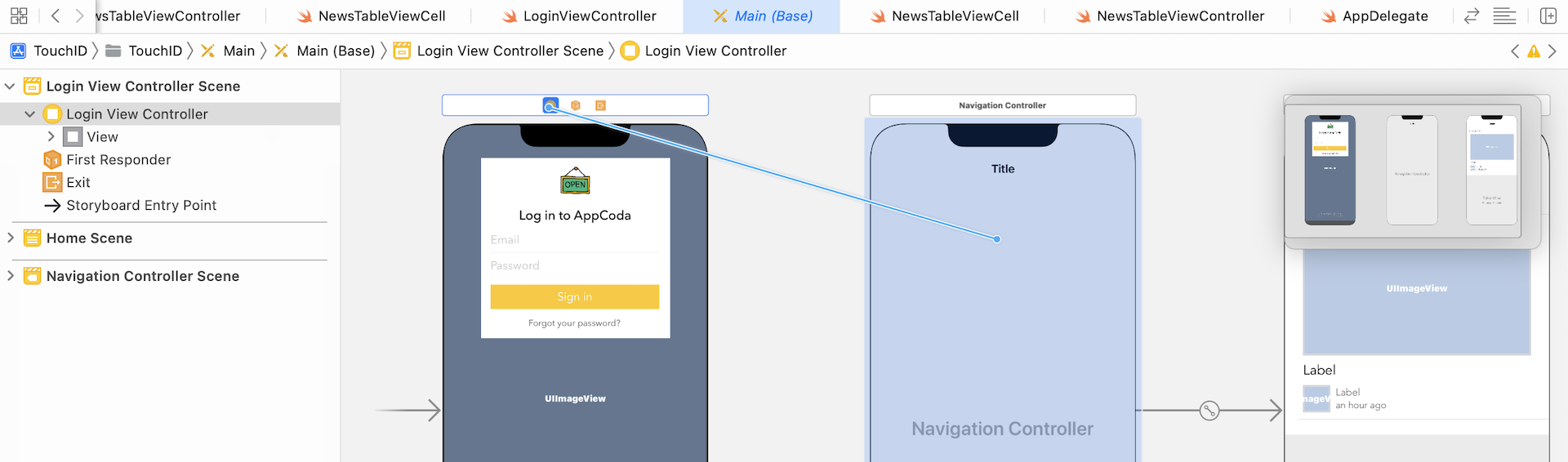Collapse the Login View Controller Scene
This screenshot has width=1568, height=462.
tap(11, 86)
